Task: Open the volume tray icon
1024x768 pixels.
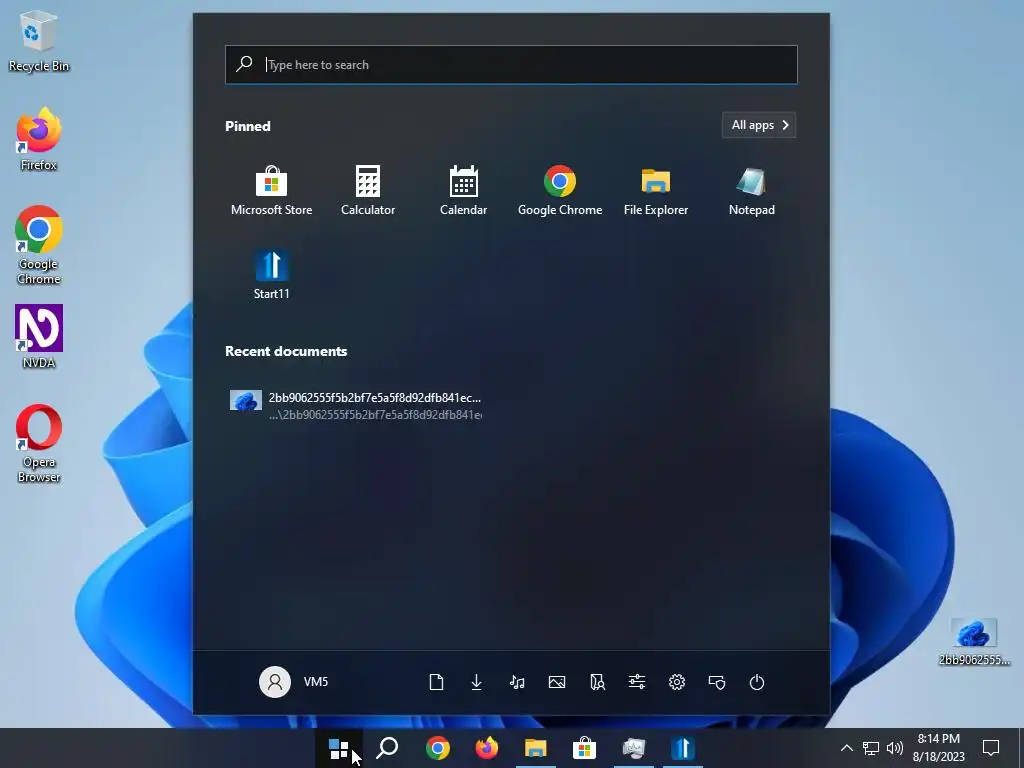Action: (895, 748)
